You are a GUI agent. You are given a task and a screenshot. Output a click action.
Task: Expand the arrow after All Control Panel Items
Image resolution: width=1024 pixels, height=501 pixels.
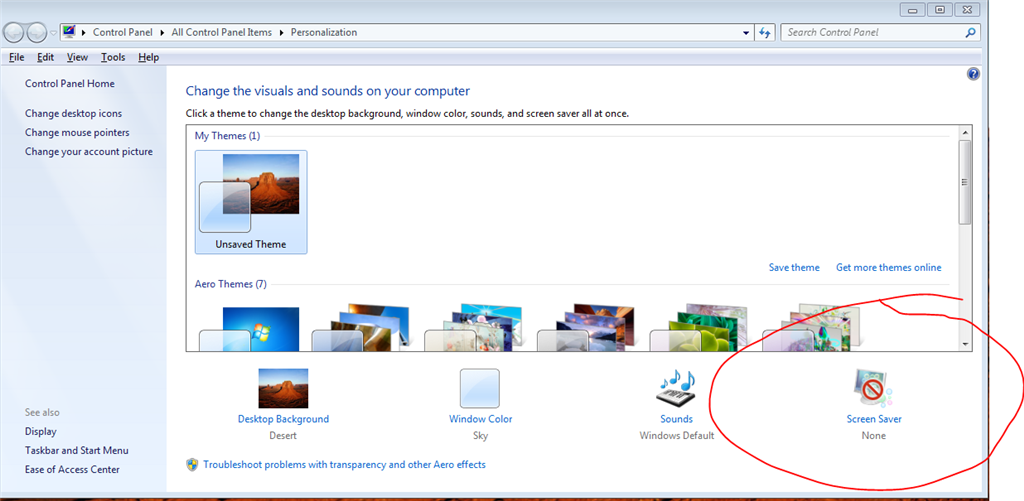coord(281,32)
